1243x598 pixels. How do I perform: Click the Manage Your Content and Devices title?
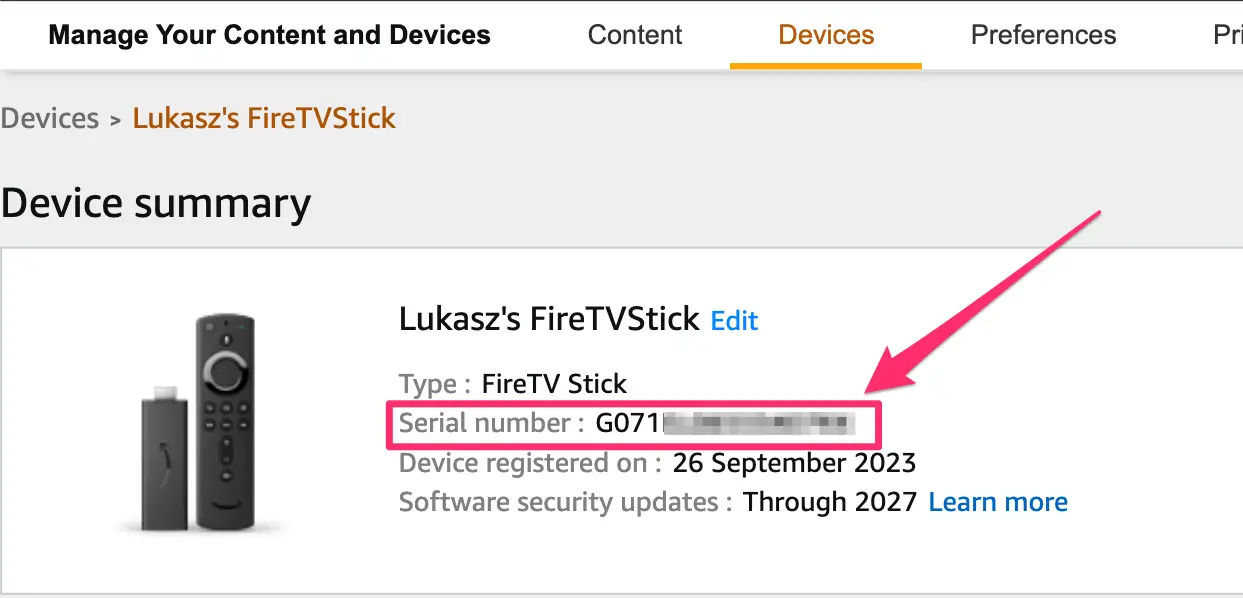coord(269,35)
